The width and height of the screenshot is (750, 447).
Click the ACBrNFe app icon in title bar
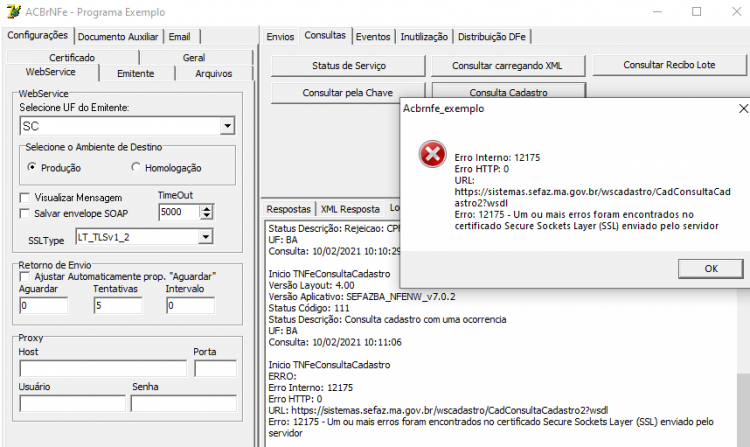pyautogui.click(x=14, y=11)
